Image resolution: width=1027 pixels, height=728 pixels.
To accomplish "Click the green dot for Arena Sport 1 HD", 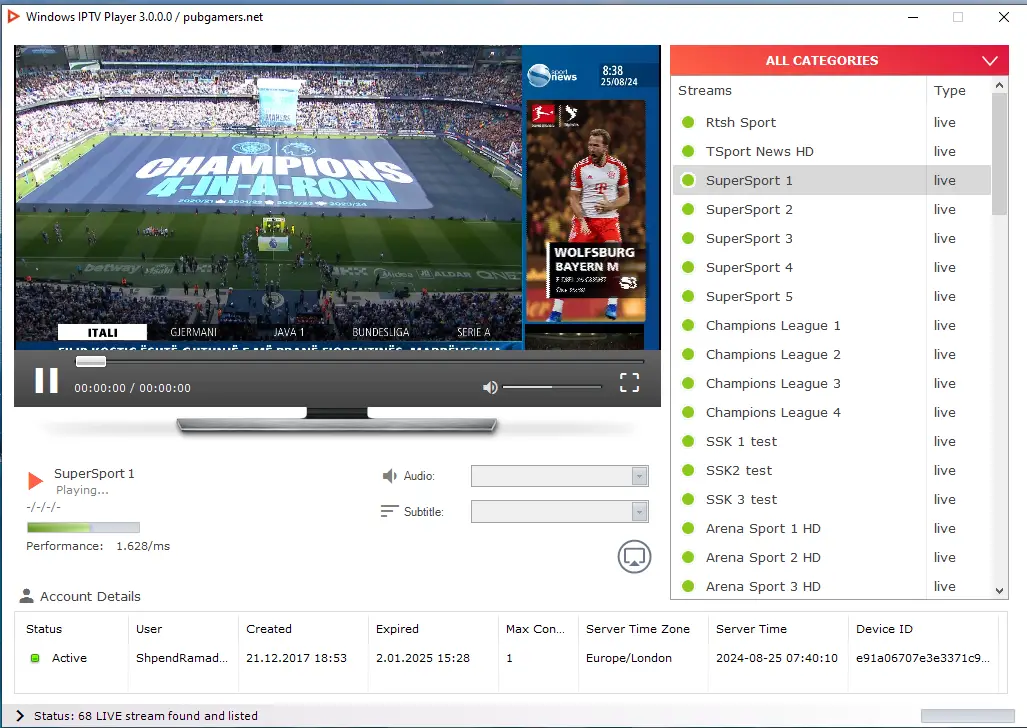I will [x=688, y=529].
